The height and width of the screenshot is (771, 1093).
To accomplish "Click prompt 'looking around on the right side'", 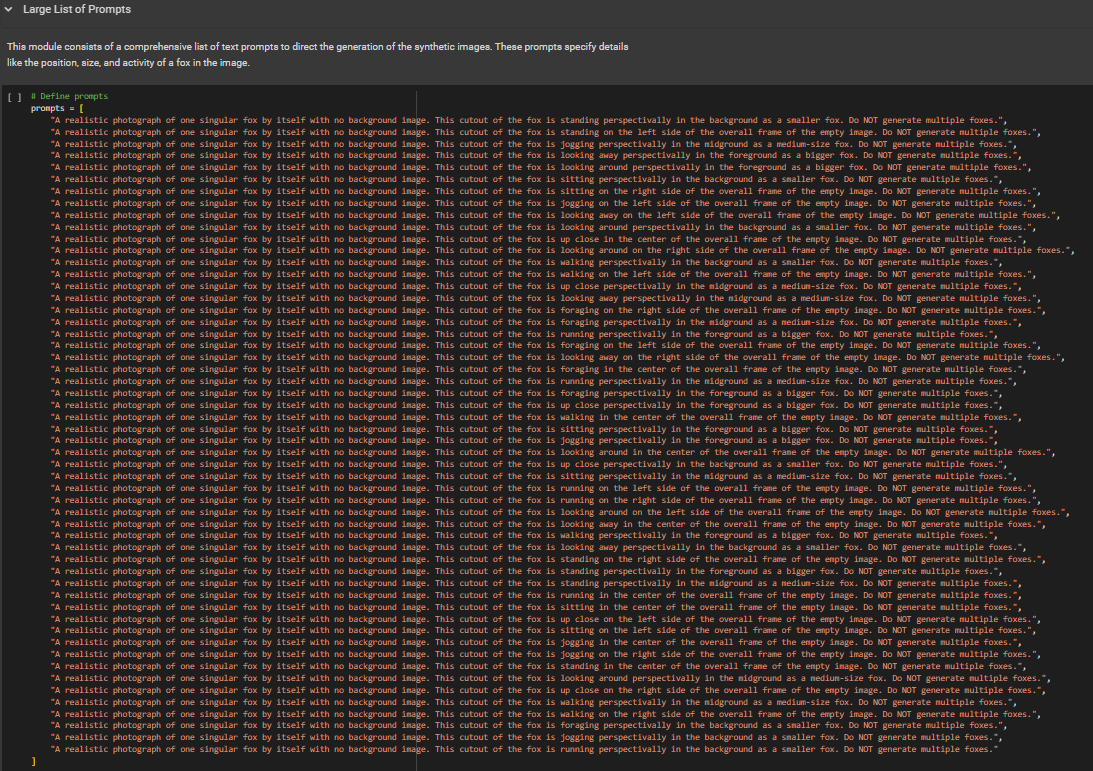I will point(563,250).
